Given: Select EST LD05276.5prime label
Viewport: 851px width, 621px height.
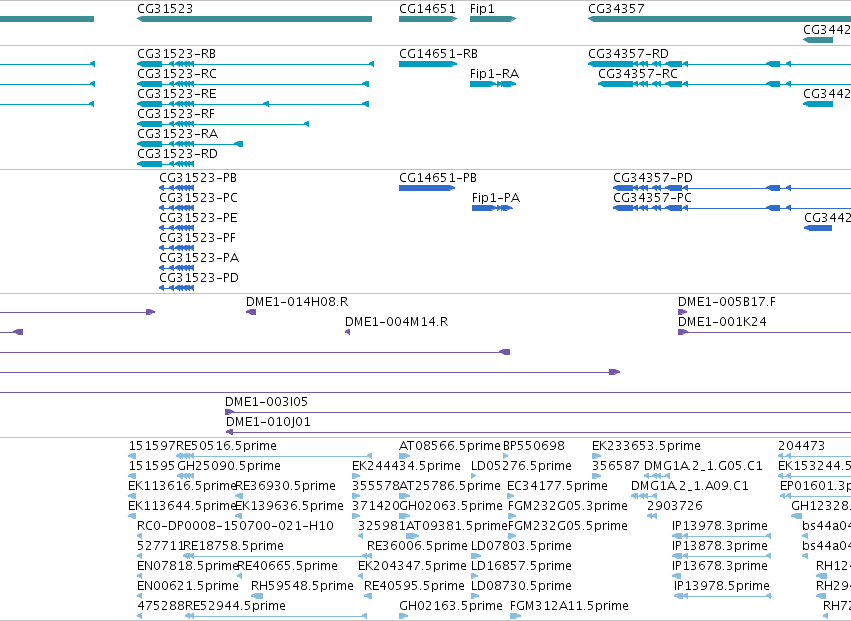Looking at the screenshot, I should pos(521,466).
